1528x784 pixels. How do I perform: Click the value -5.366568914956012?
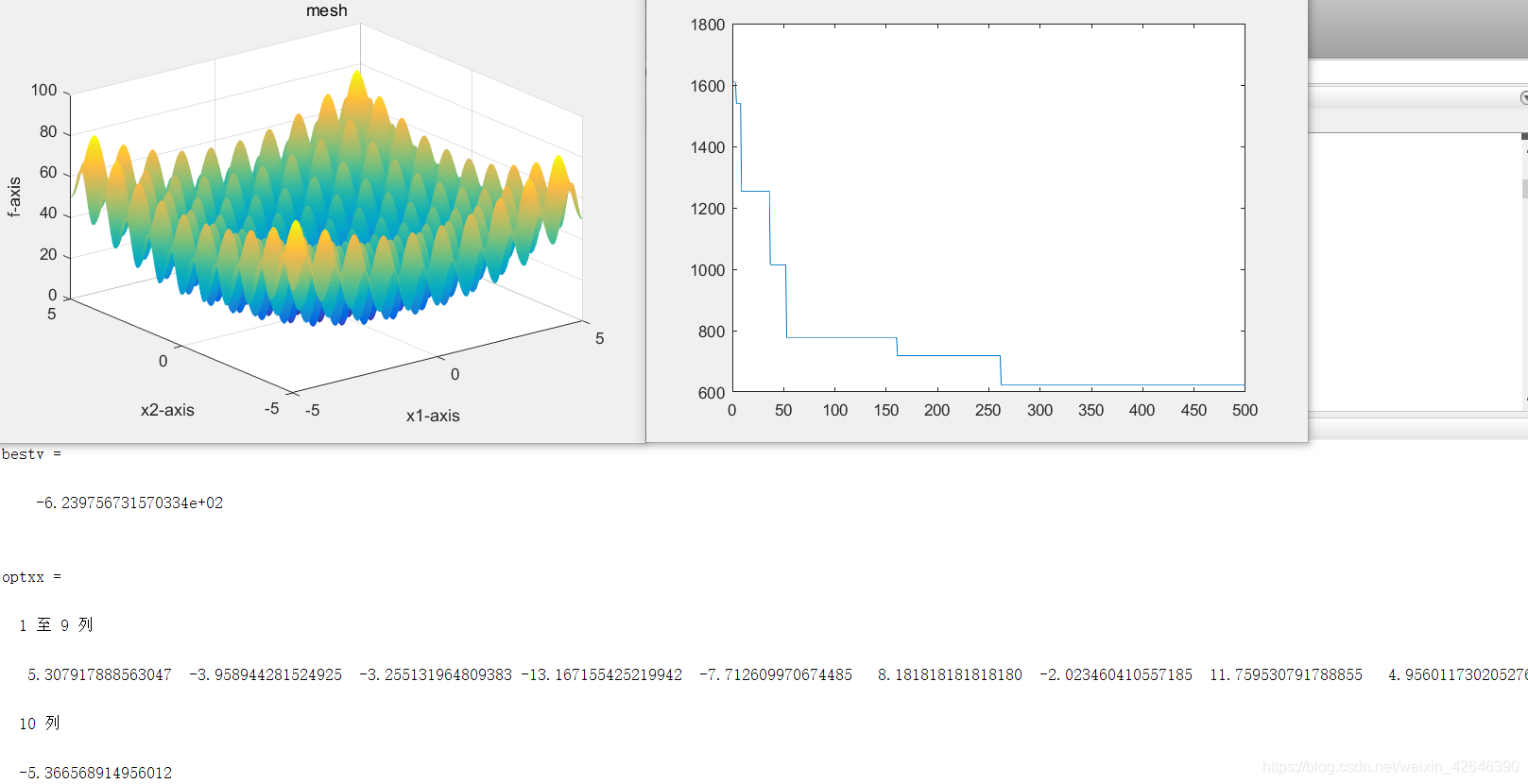(95, 774)
